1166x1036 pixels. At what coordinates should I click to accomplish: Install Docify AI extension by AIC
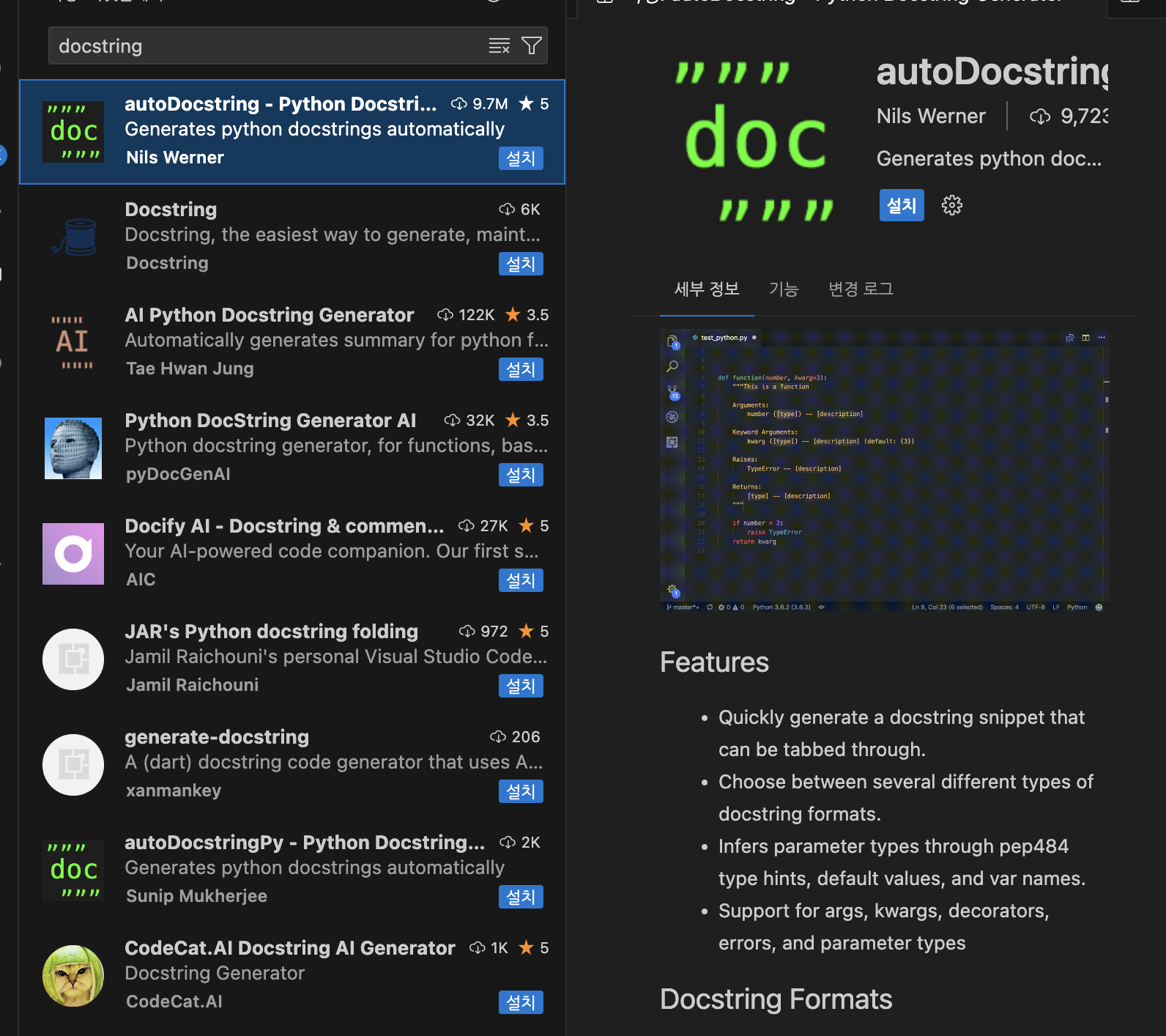pos(521,580)
